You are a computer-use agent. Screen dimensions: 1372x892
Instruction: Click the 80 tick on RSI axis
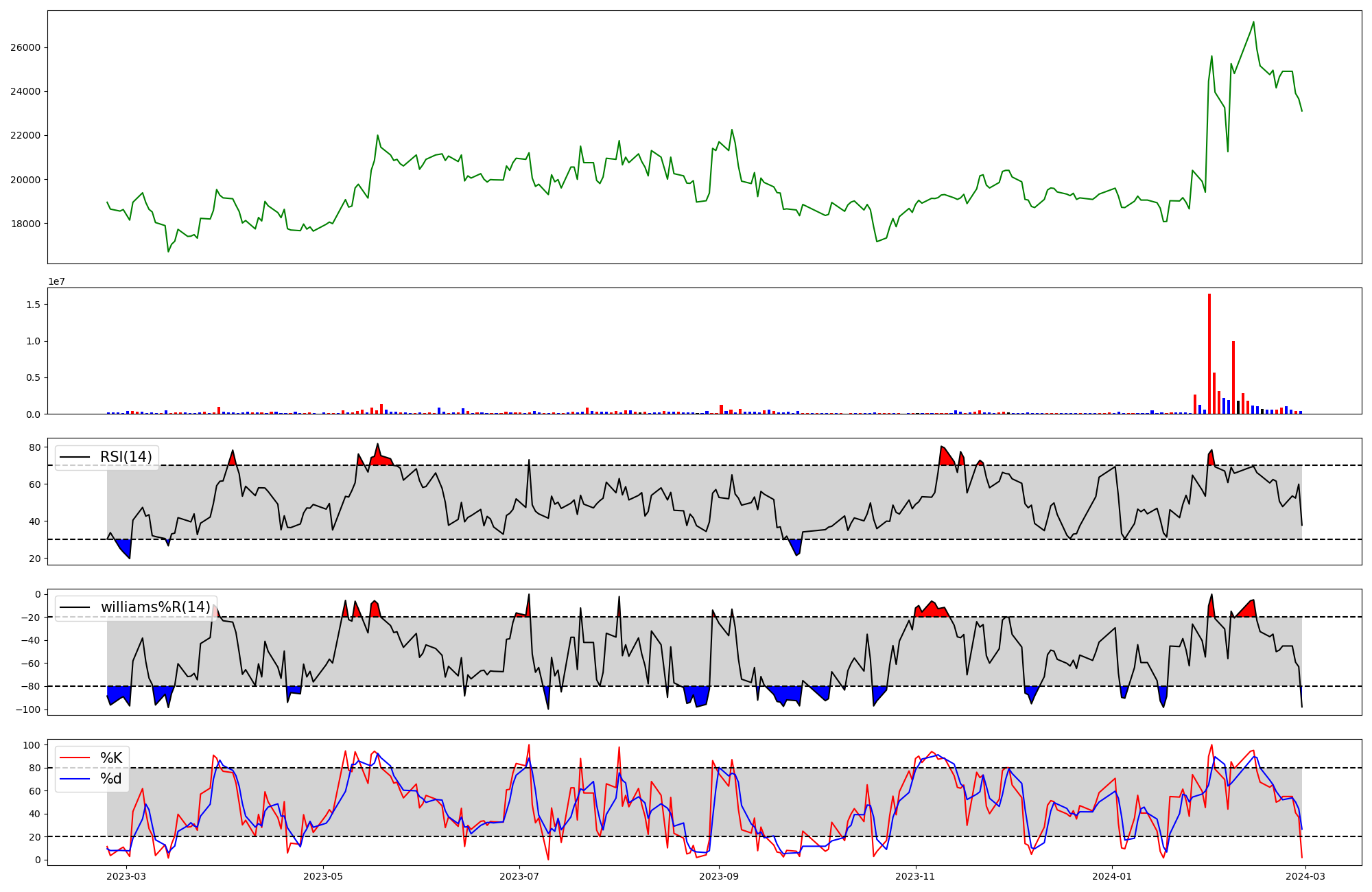pos(34,447)
